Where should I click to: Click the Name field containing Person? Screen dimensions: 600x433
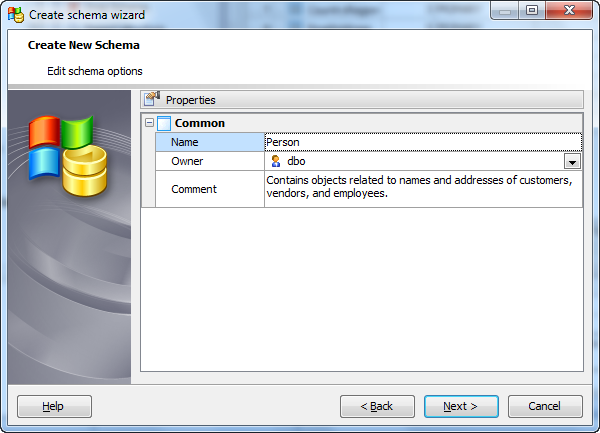point(422,142)
